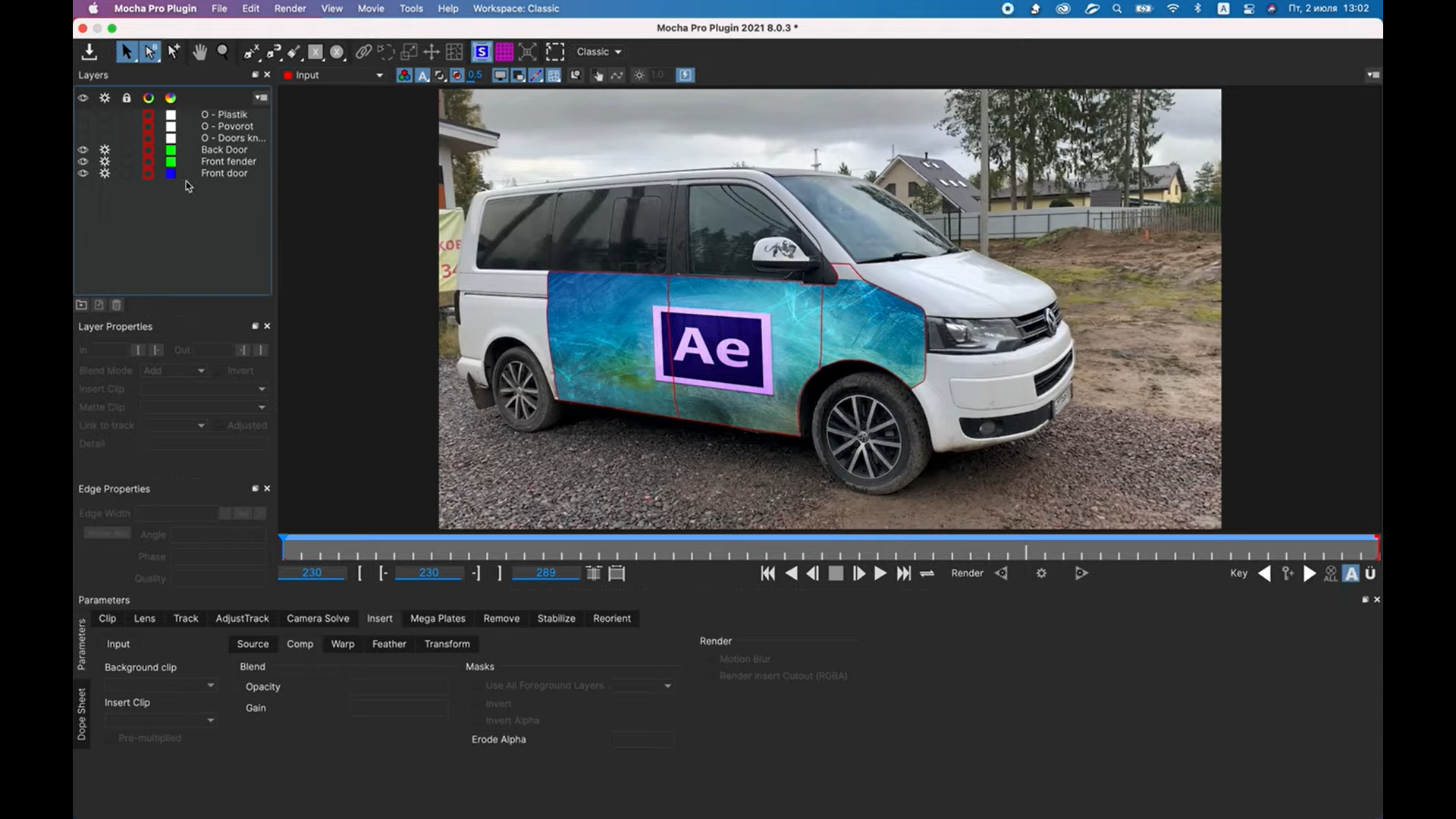Toggle the Show Spline Tangents icon
Viewport: 1456px width, 819px height.
tap(536, 75)
